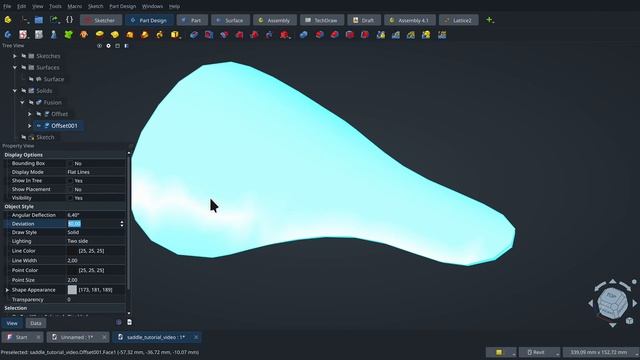
Task: Toggle the eye icon in Tree View header
Action: coord(99,46)
